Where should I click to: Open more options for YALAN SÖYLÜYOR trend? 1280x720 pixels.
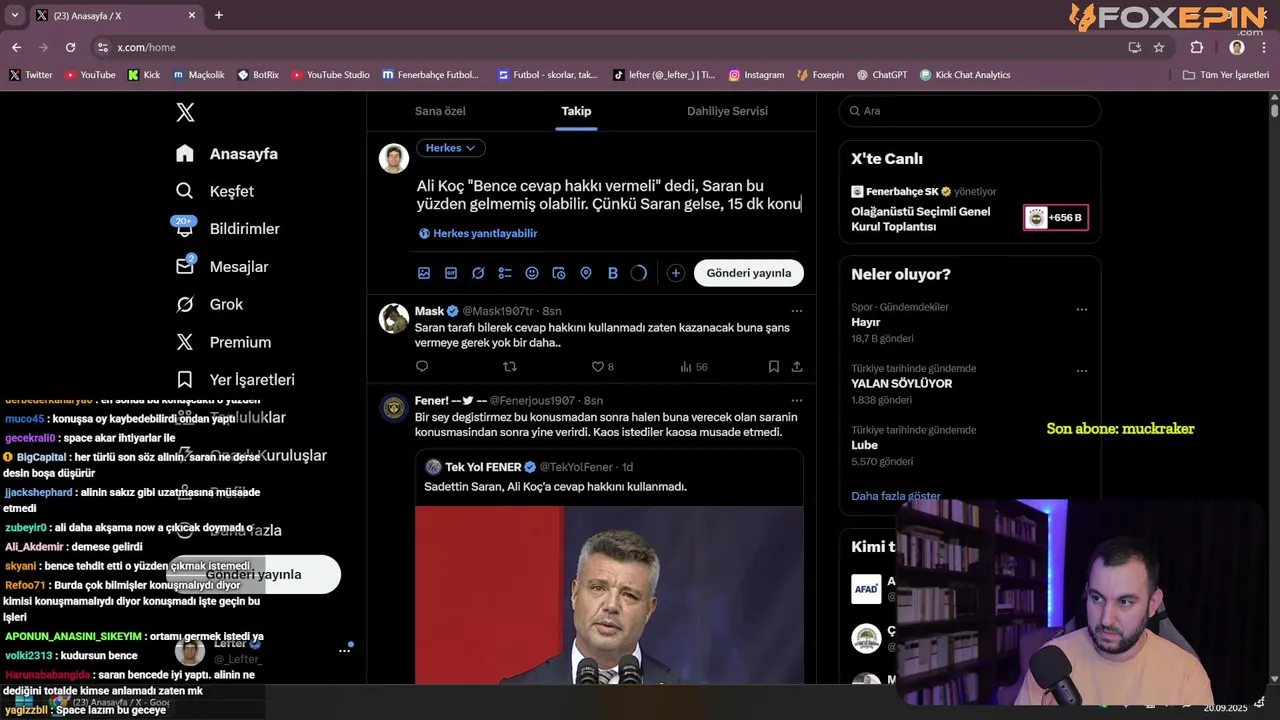[x=1082, y=371]
